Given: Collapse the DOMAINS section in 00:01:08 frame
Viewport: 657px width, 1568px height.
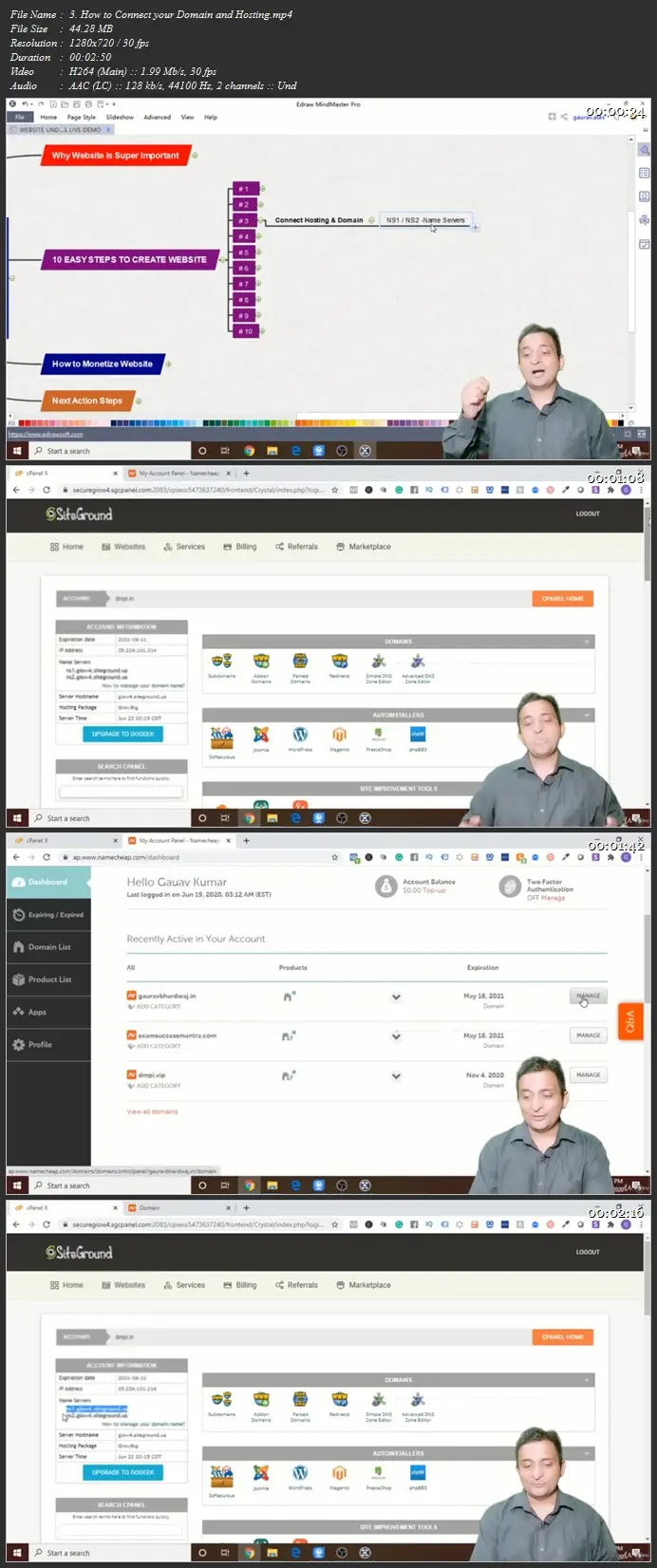Looking at the screenshot, I should click(587, 642).
